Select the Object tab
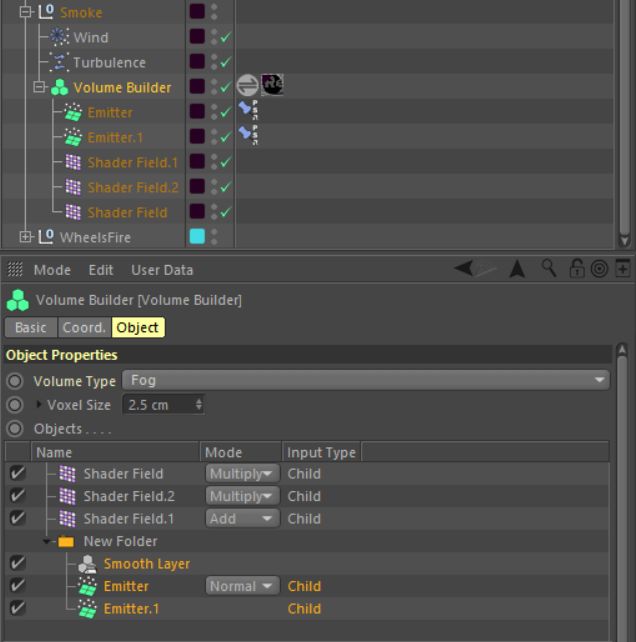 [138, 328]
